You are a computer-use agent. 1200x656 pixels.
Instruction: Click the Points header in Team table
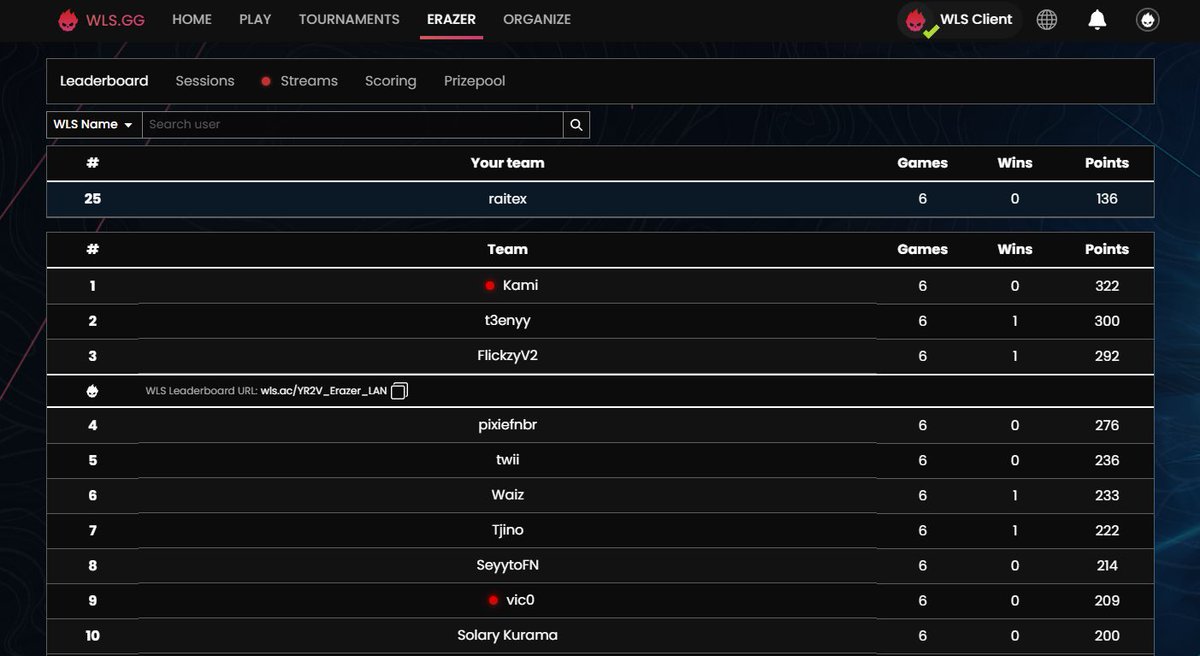[1107, 249]
